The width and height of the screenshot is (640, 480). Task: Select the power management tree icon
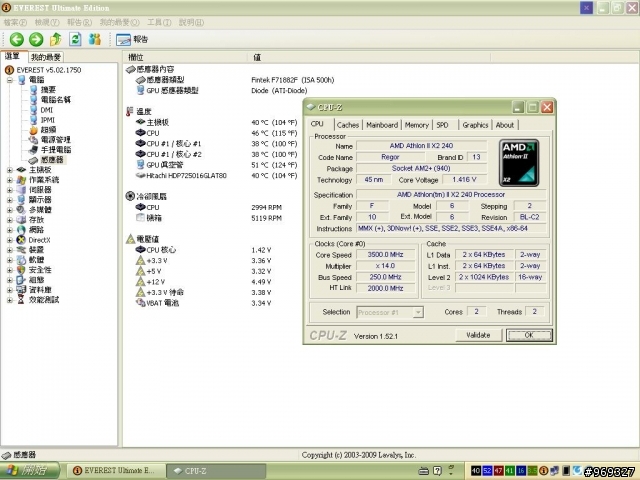point(33,140)
